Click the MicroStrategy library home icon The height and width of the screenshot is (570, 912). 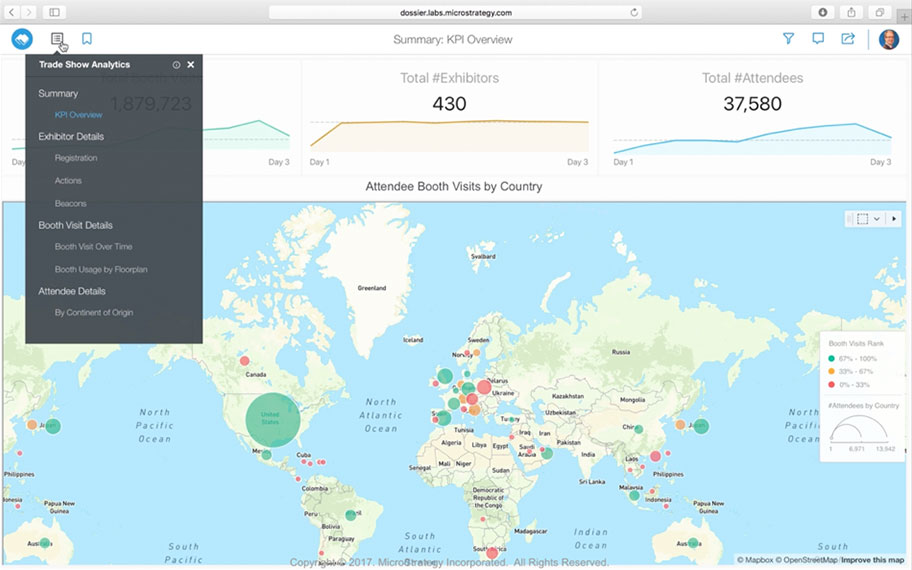[x=22, y=39]
